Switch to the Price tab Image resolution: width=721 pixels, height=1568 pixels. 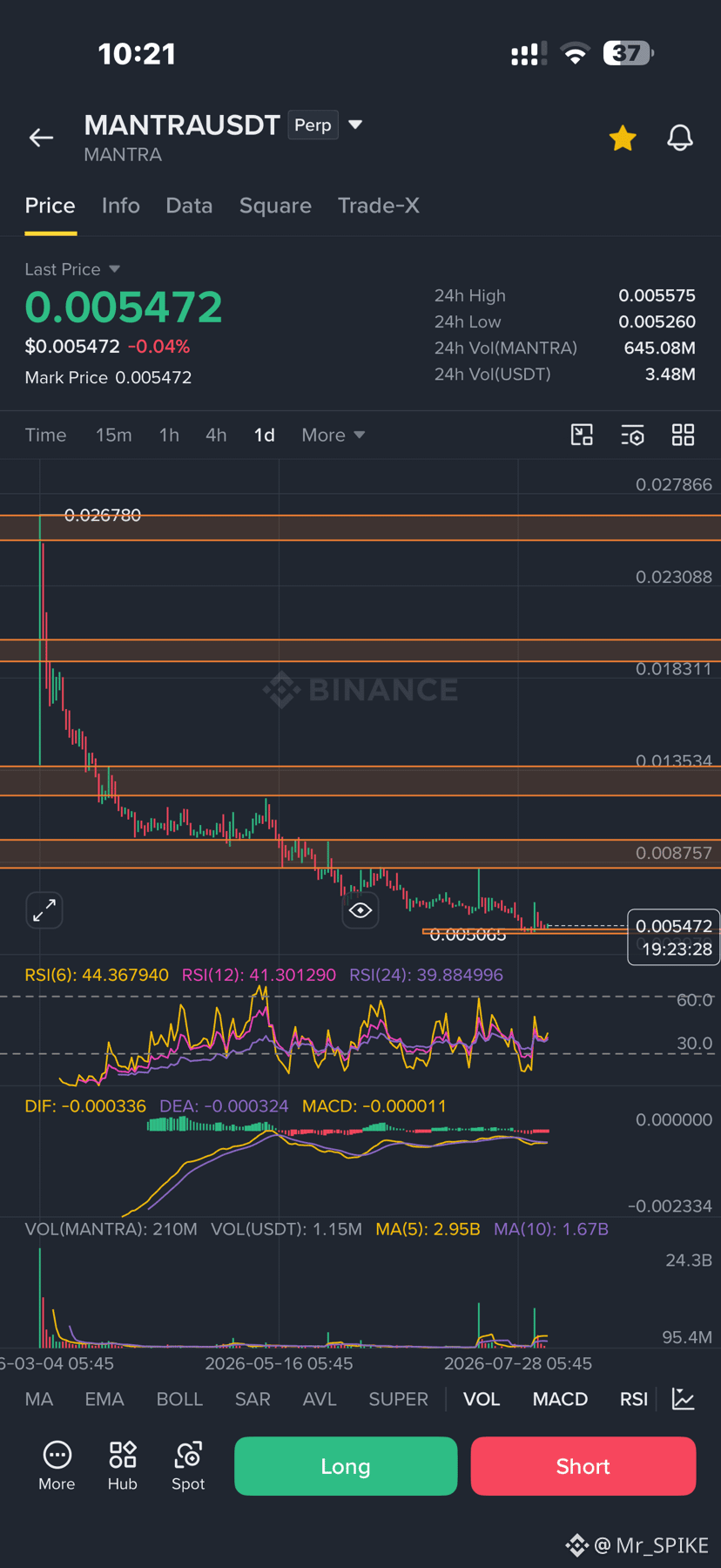(51, 206)
